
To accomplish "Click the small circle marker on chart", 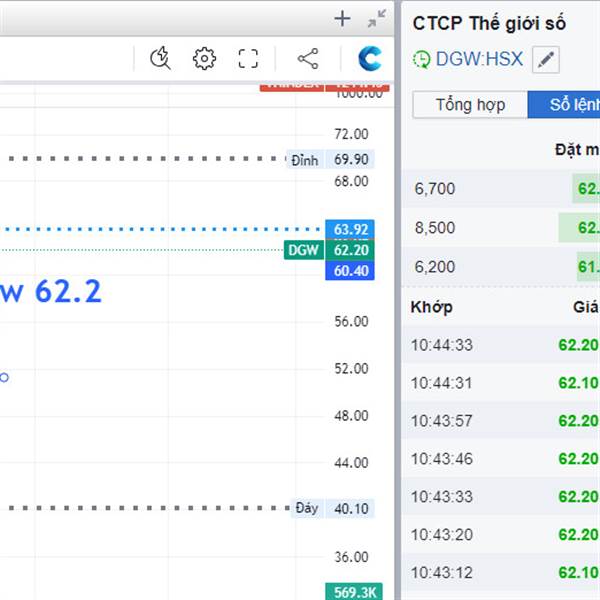I will pyautogui.click(x=4, y=378).
